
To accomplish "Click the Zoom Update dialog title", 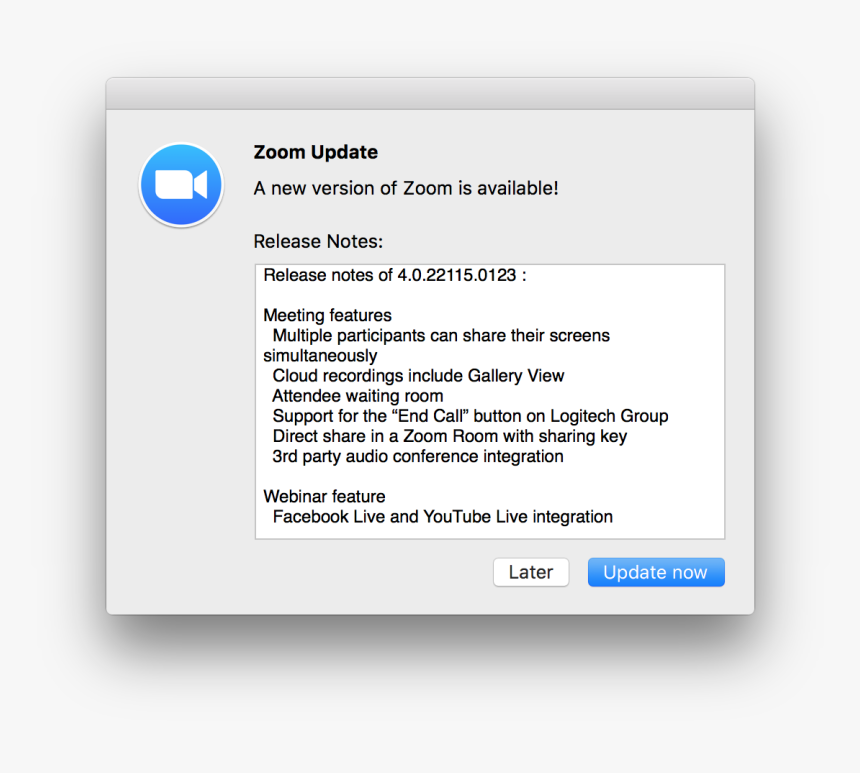I will point(315,152).
